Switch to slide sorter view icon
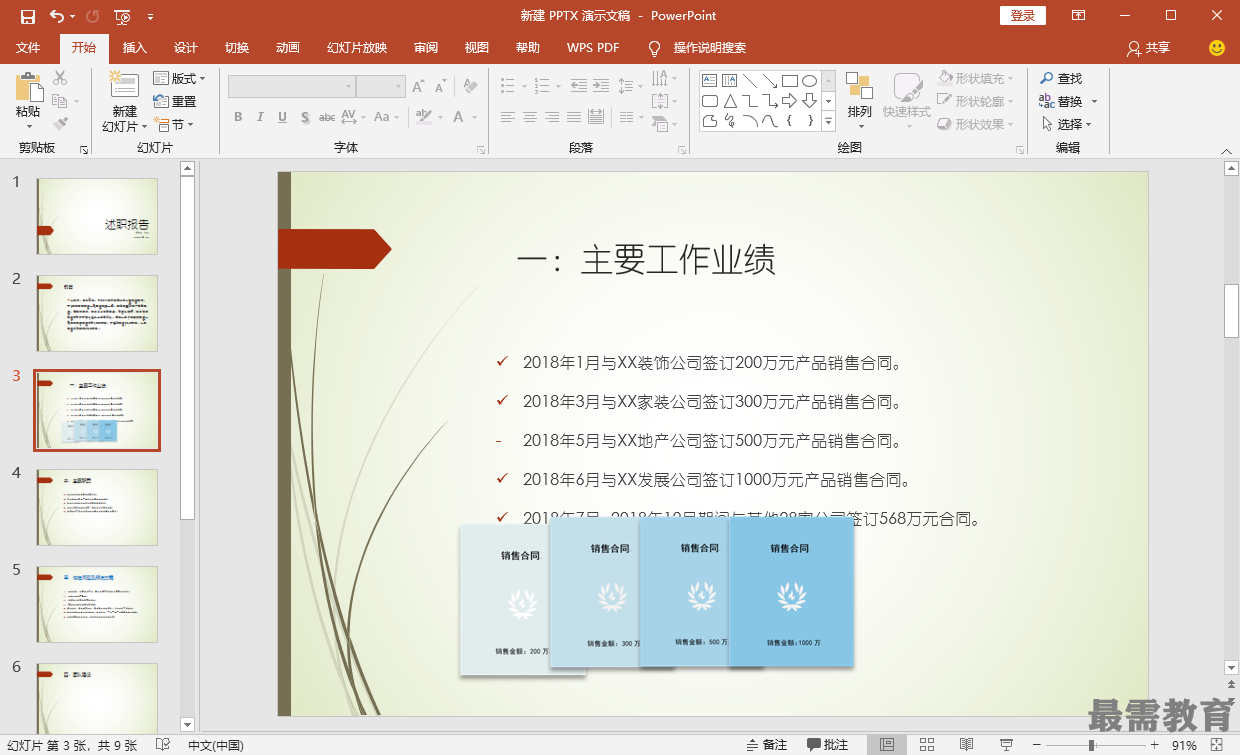This screenshot has width=1240, height=755. 927,745
